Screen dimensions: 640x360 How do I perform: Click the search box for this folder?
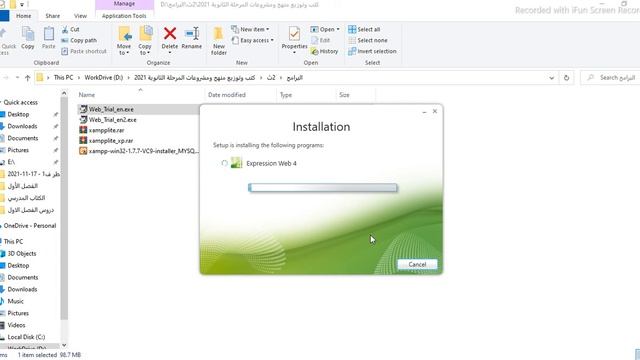[x=611, y=78]
